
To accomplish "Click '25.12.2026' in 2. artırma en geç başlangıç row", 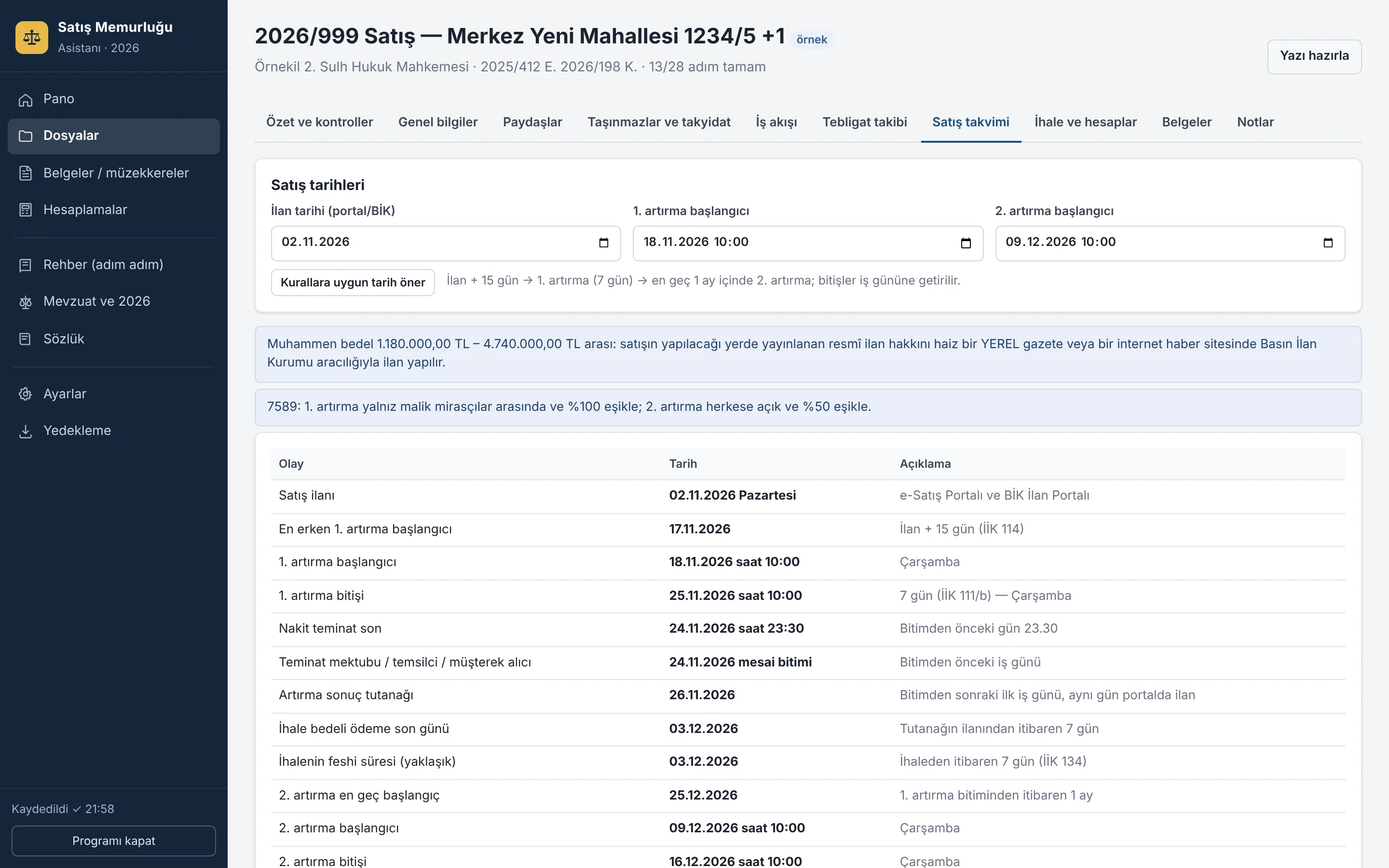I will (703, 795).
